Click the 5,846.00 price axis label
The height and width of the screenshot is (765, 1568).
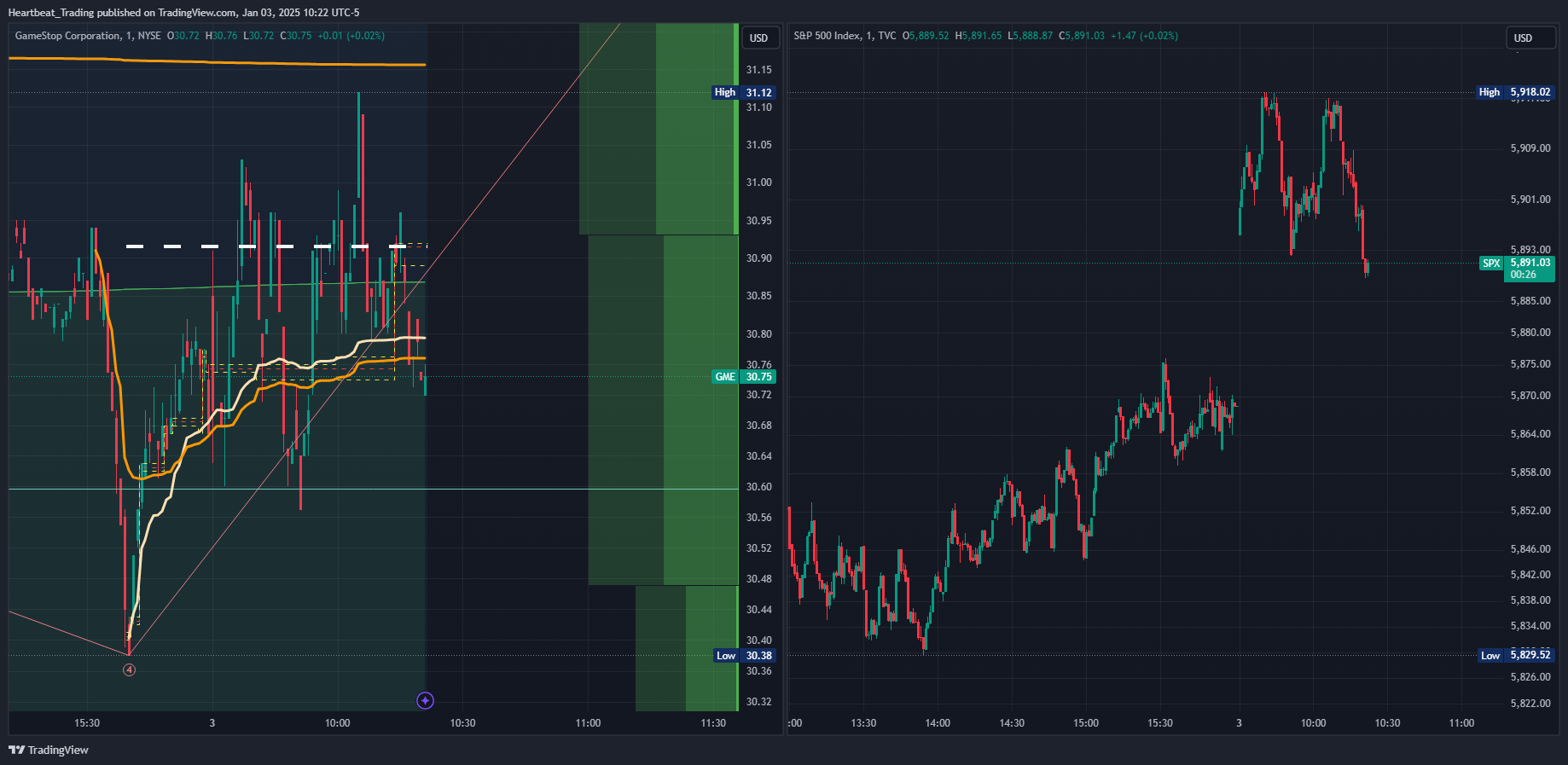click(x=1530, y=549)
